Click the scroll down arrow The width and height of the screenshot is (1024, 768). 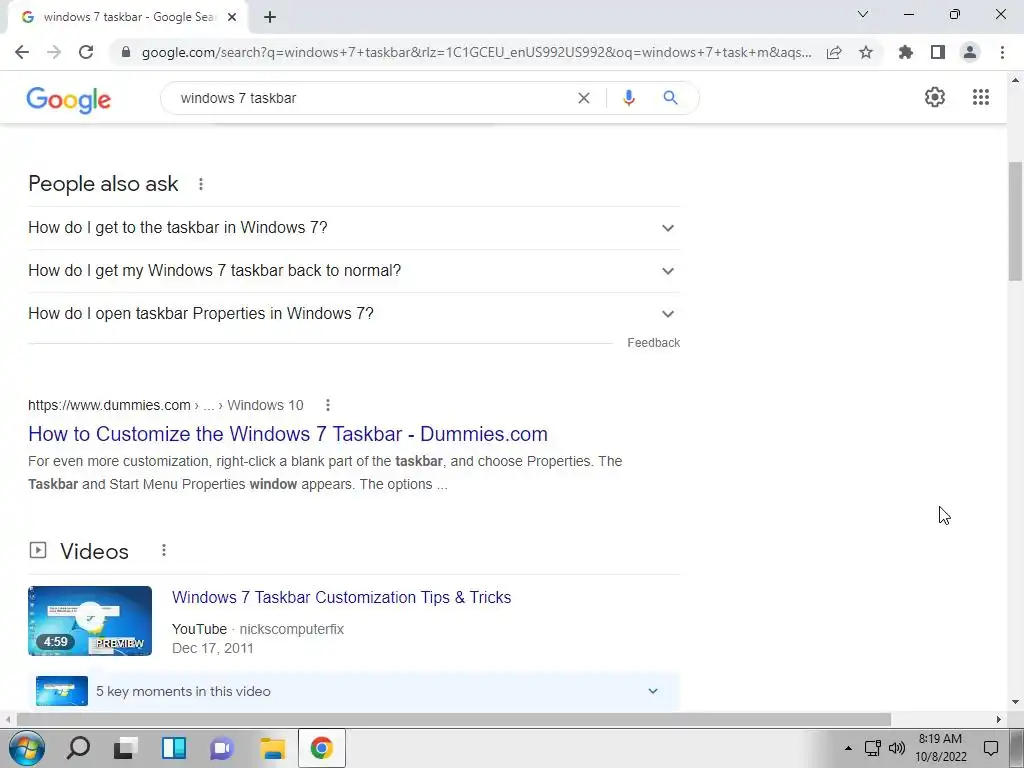click(x=1016, y=703)
